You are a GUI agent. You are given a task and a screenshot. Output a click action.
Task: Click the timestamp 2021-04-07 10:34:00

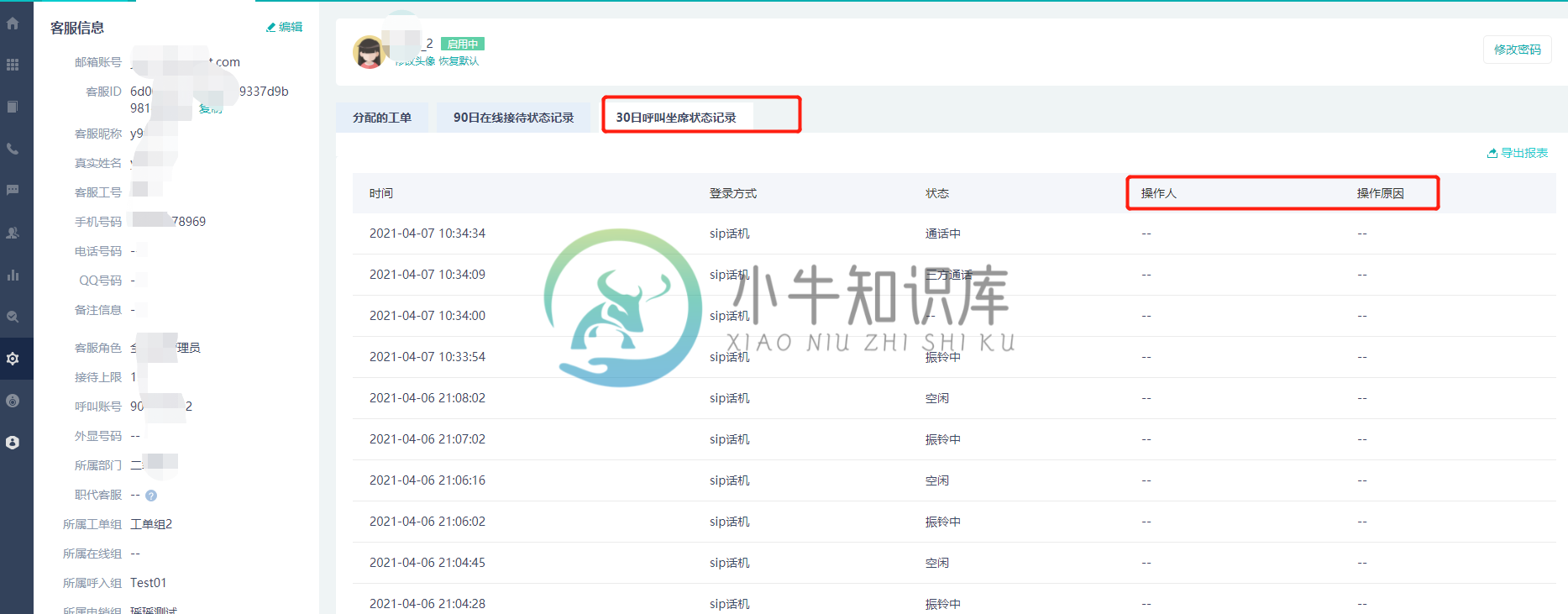point(427,316)
